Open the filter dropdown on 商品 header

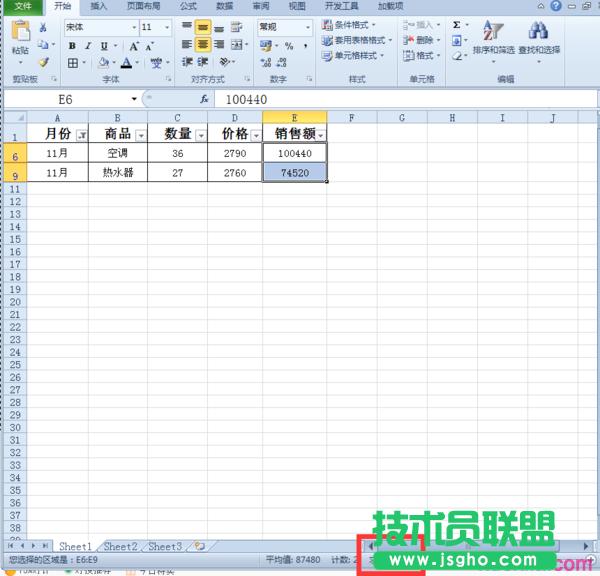tap(141, 135)
